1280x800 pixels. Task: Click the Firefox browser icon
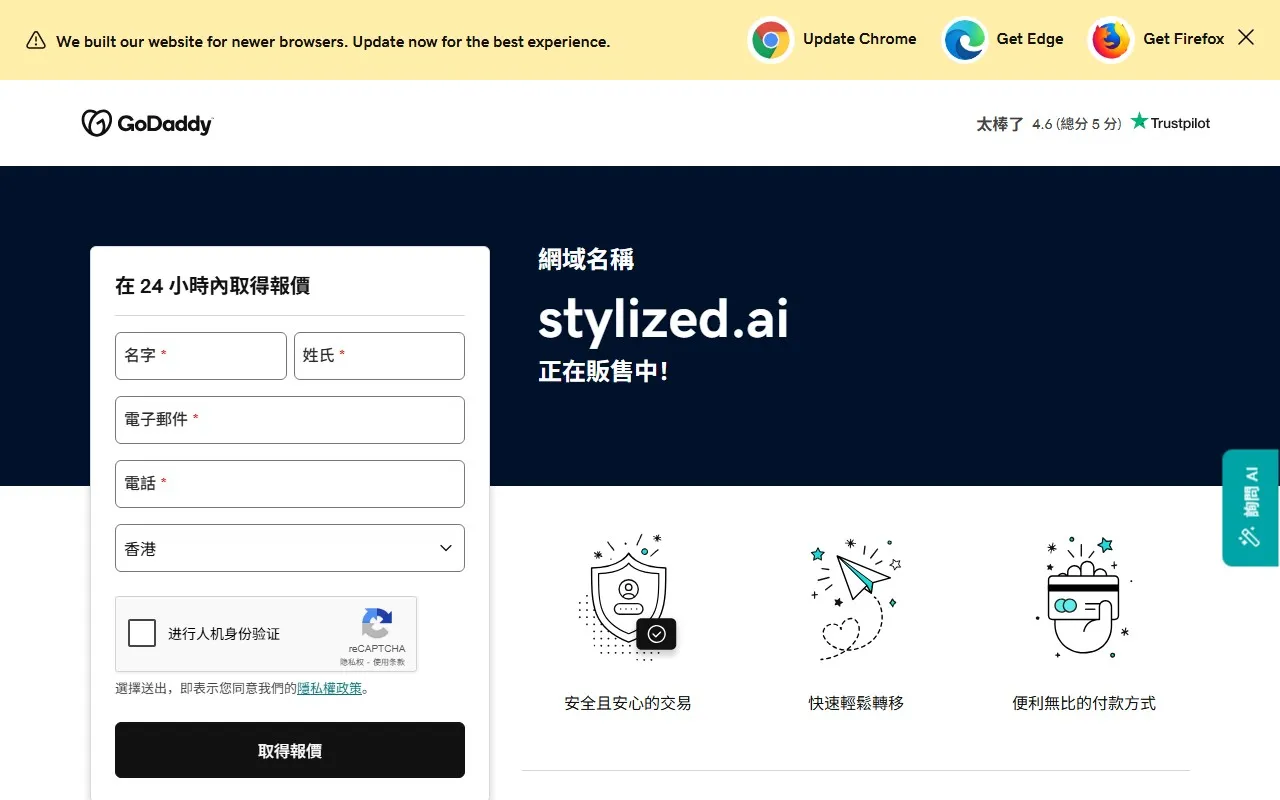pos(1110,40)
